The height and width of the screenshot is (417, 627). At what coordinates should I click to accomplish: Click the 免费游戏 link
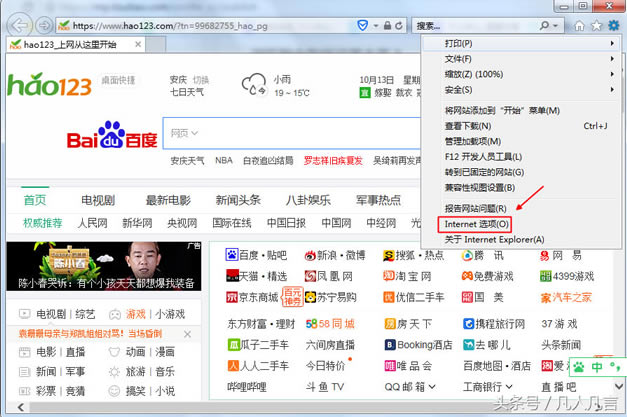[487, 276]
